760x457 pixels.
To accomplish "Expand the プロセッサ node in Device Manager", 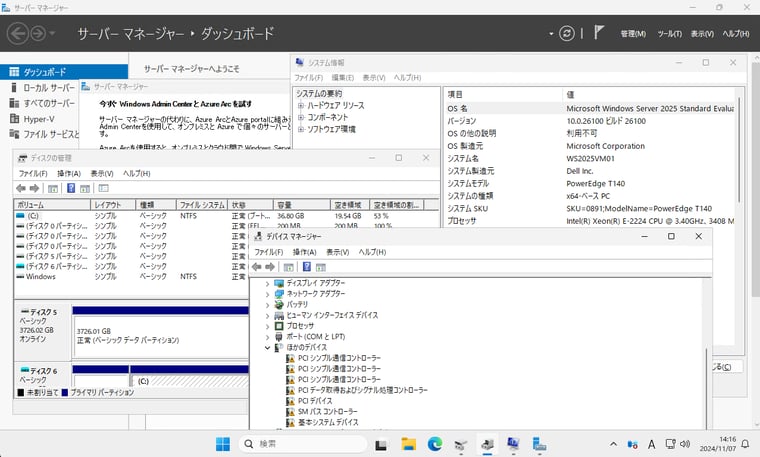I will [267, 326].
